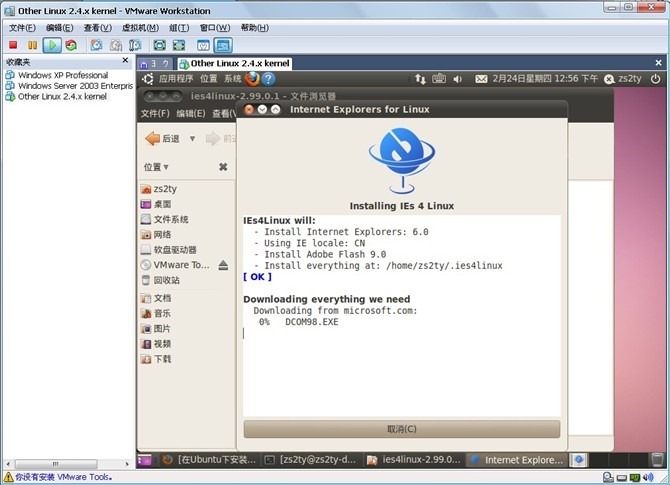
Task: Select Windows Server 2003 Enterprise in favorites
Action: [69, 86]
